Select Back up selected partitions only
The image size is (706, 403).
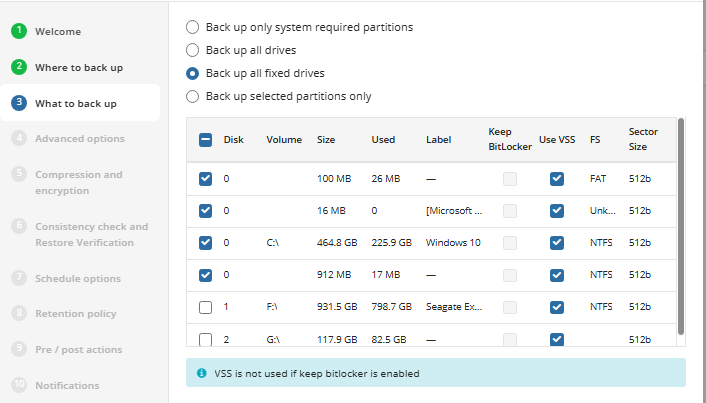(192, 96)
